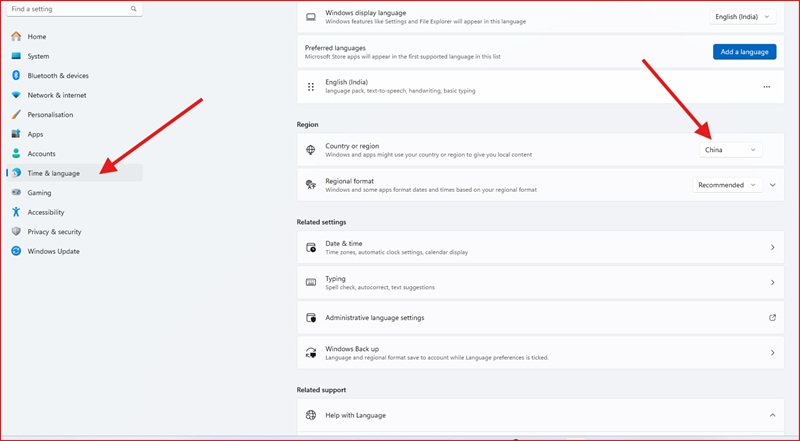Click the Regional format icon
The width and height of the screenshot is (800, 441).
(x=311, y=185)
